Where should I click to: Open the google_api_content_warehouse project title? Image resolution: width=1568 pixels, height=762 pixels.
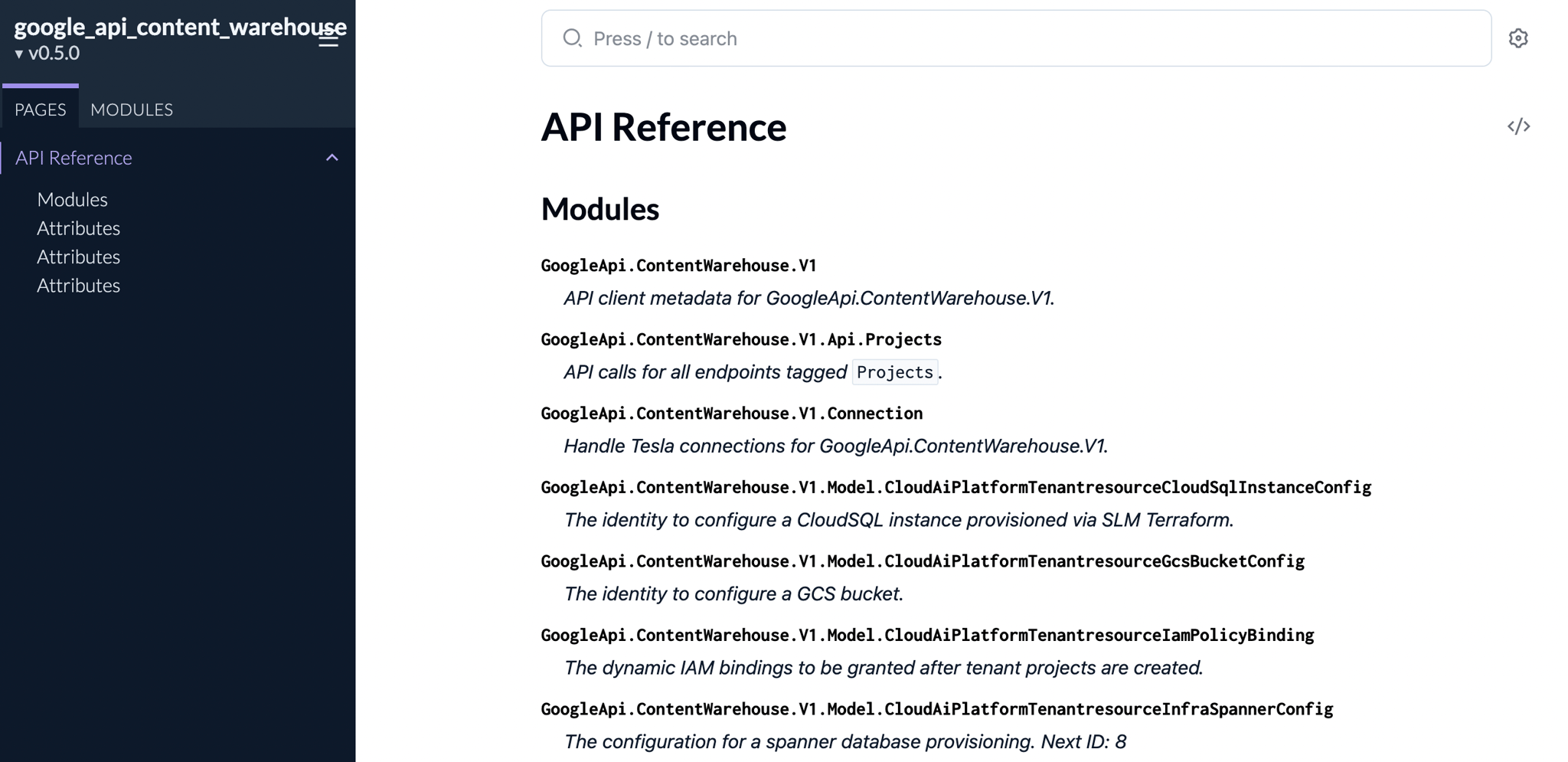click(180, 27)
